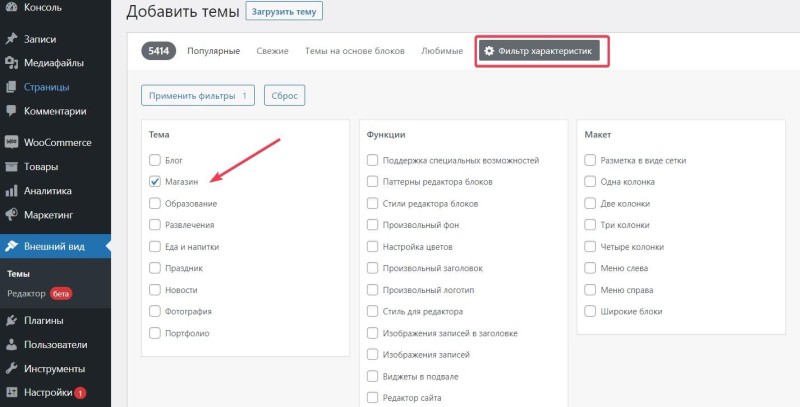Click the Инструменты wrench icon
The height and width of the screenshot is (407, 800).
click(x=11, y=369)
